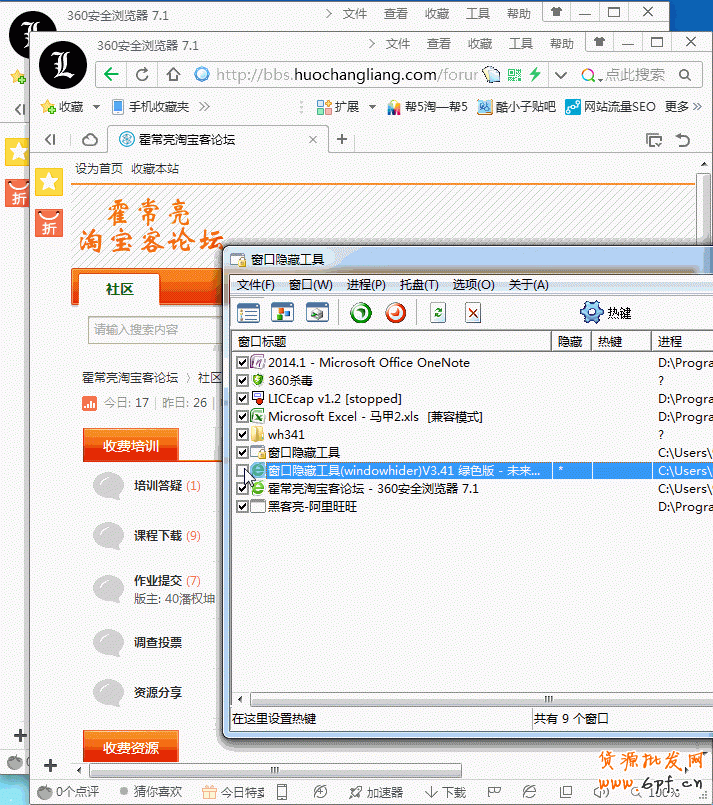Click the restore closed tab undo icon
713x805 pixels.
coord(683,140)
